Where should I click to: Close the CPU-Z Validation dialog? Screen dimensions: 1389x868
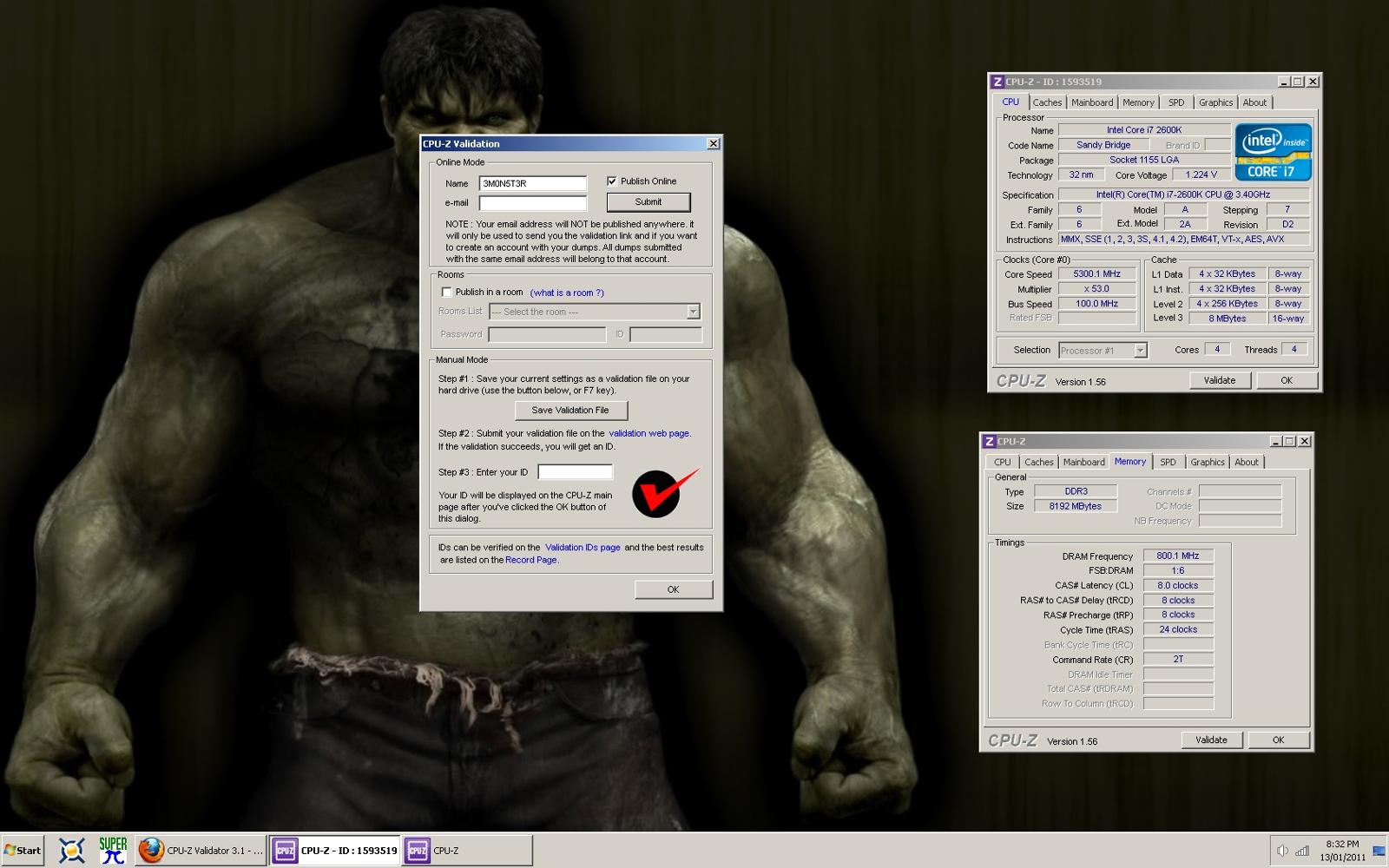click(x=713, y=144)
